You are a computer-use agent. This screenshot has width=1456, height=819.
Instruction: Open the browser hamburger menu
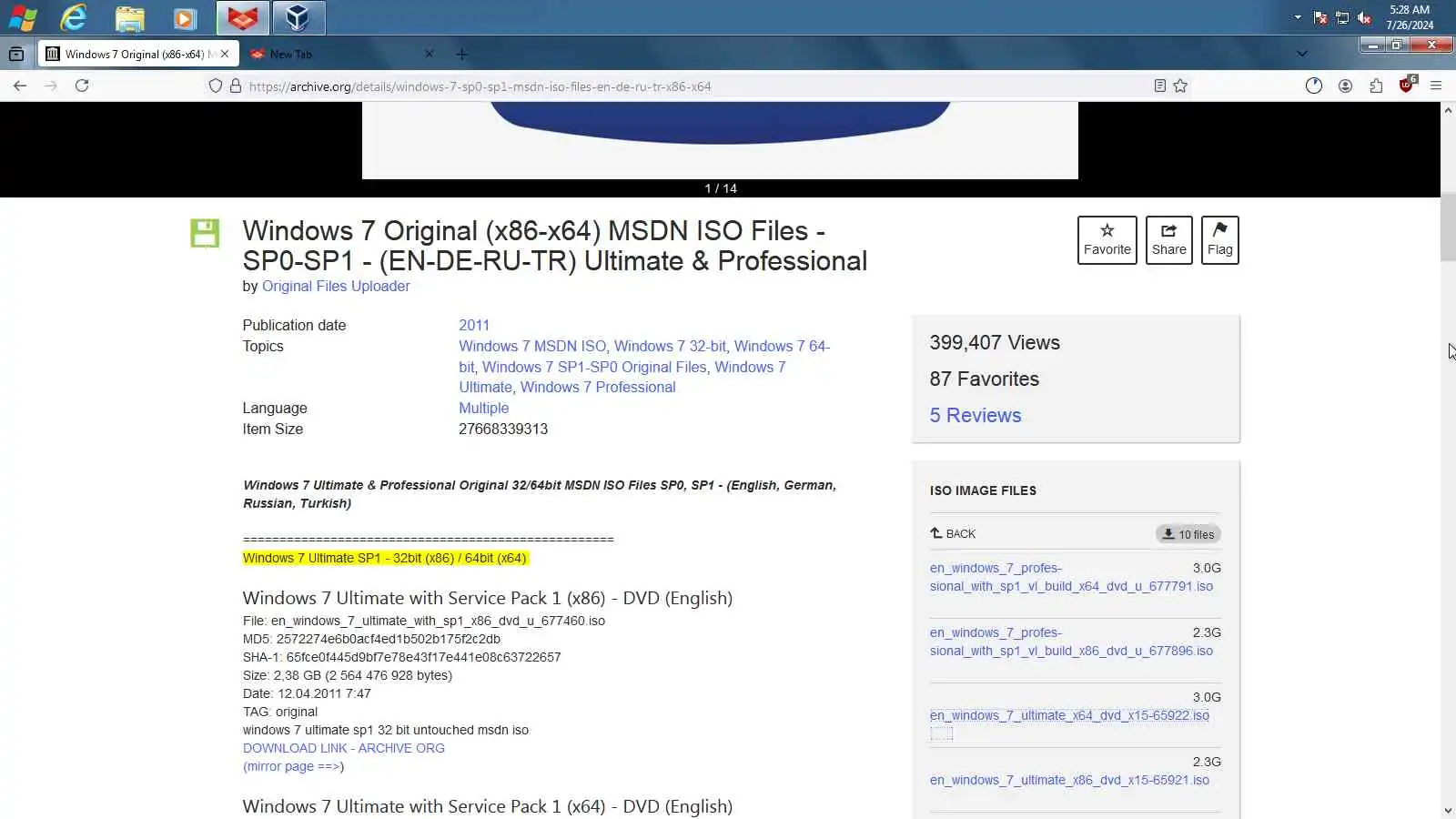tap(1436, 86)
